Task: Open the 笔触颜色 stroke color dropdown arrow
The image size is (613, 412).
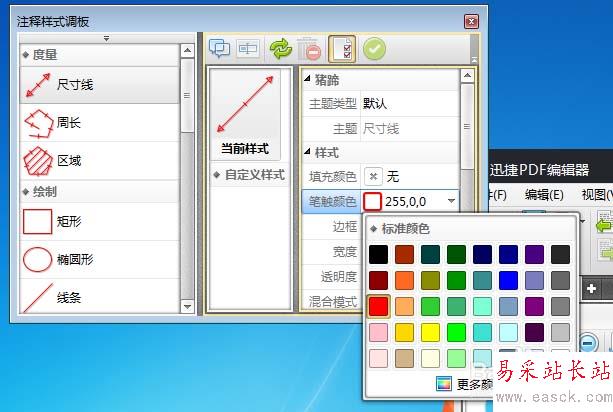Action: click(x=451, y=201)
